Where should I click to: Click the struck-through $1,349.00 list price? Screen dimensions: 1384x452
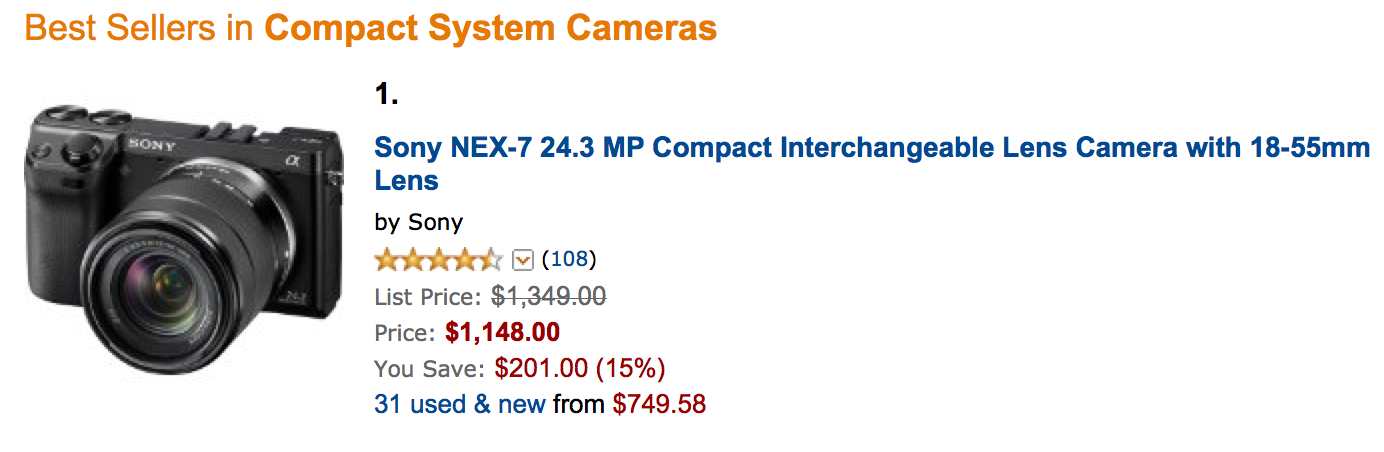coord(549,296)
